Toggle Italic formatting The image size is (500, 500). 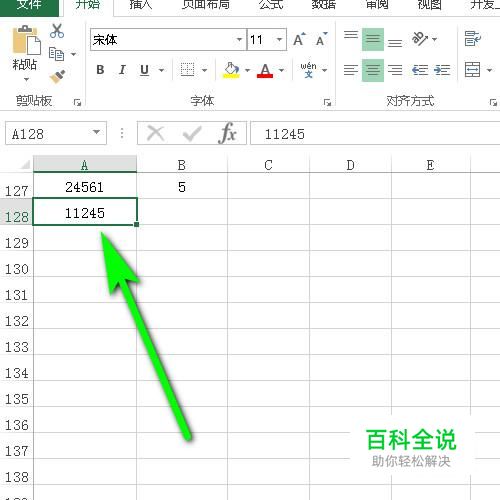[x=122, y=70]
